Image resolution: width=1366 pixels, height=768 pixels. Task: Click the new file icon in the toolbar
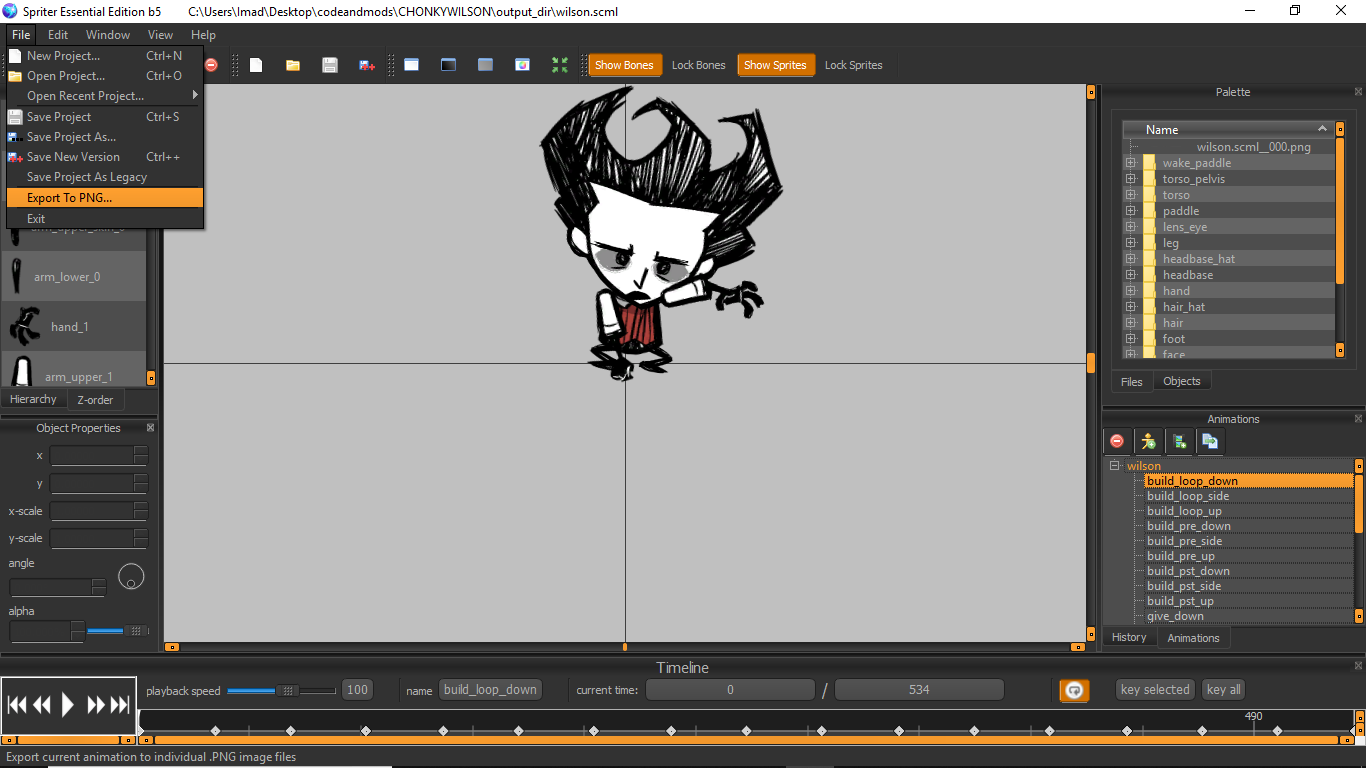256,65
